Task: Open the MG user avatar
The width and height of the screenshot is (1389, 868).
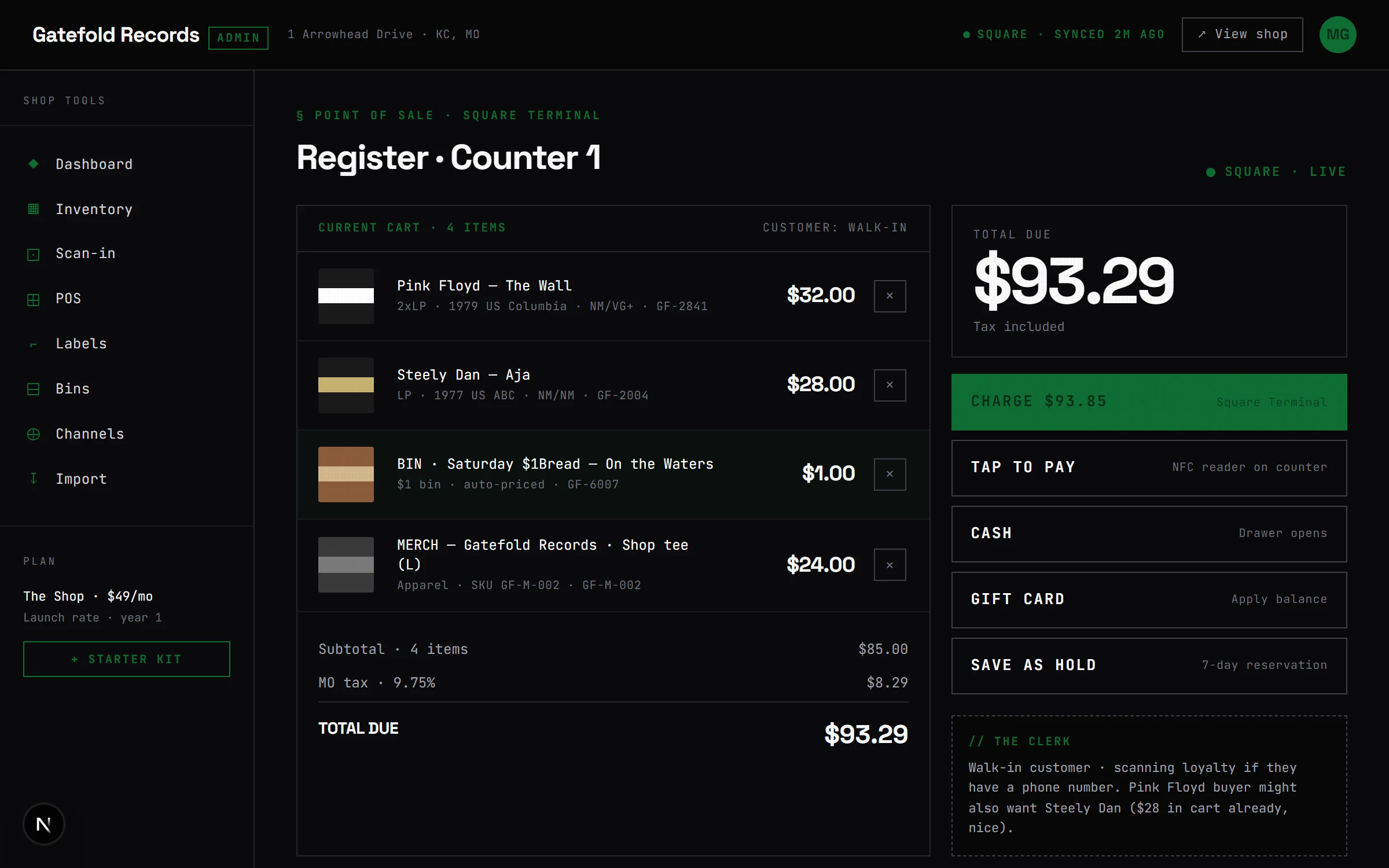Action: [x=1337, y=35]
